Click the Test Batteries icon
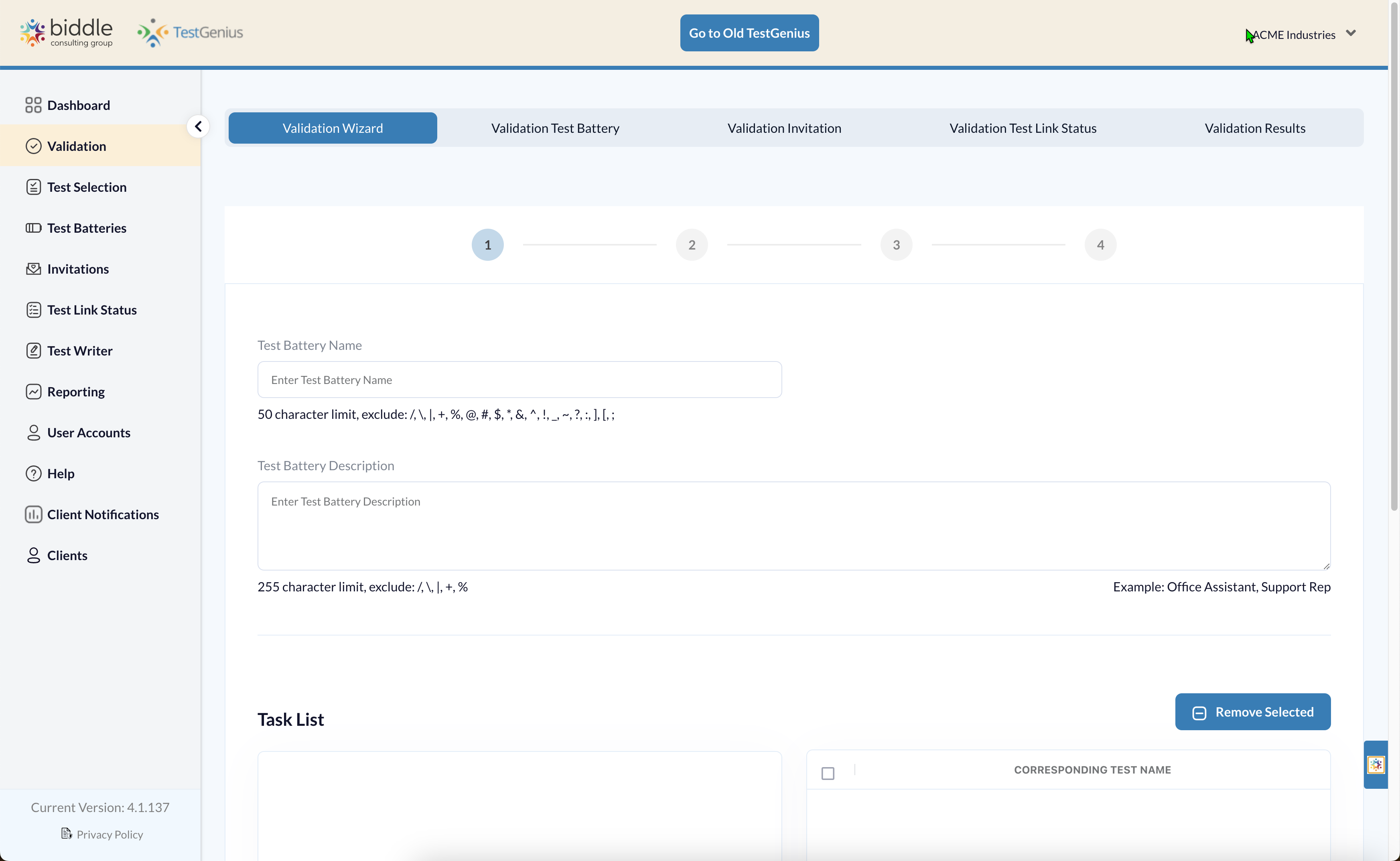Screen dimensions: 1400x861 33,228
